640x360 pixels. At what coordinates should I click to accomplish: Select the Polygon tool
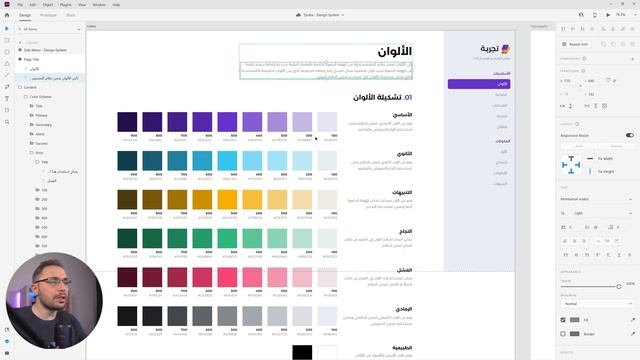[x=7, y=64]
